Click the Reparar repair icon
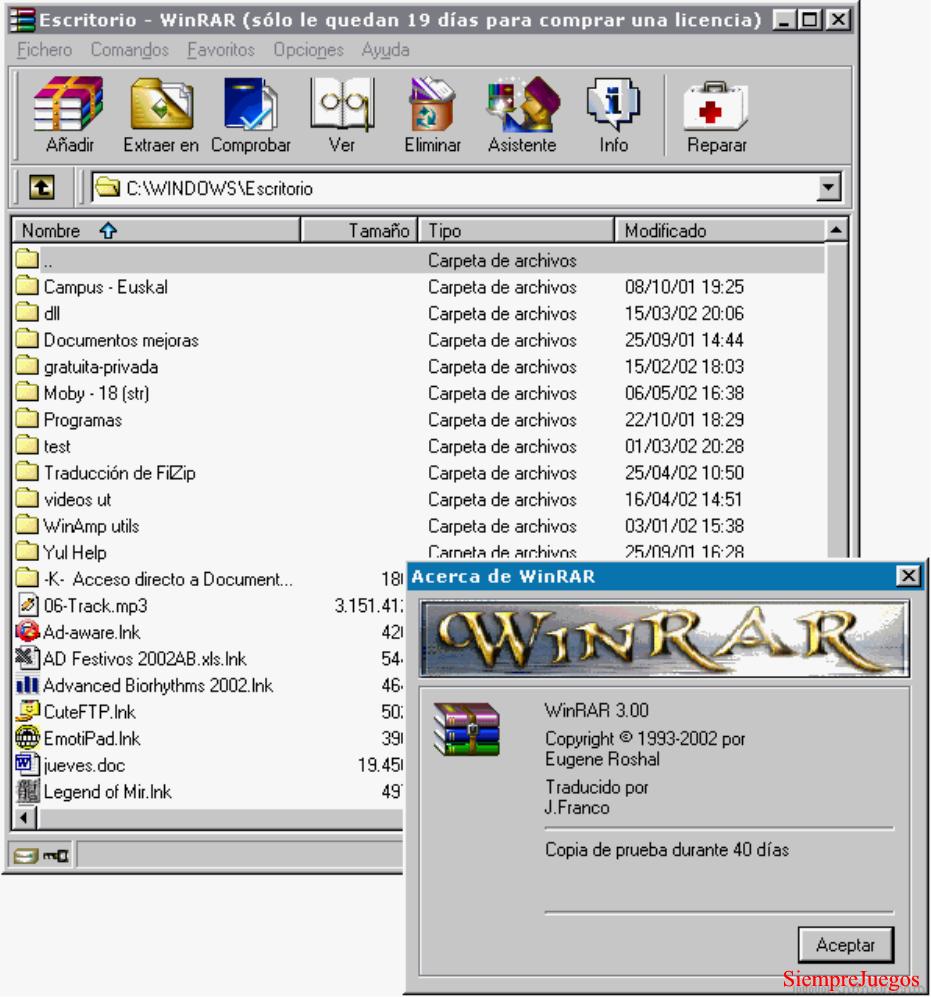Viewport: 931px width, 997px height. [x=715, y=107]
